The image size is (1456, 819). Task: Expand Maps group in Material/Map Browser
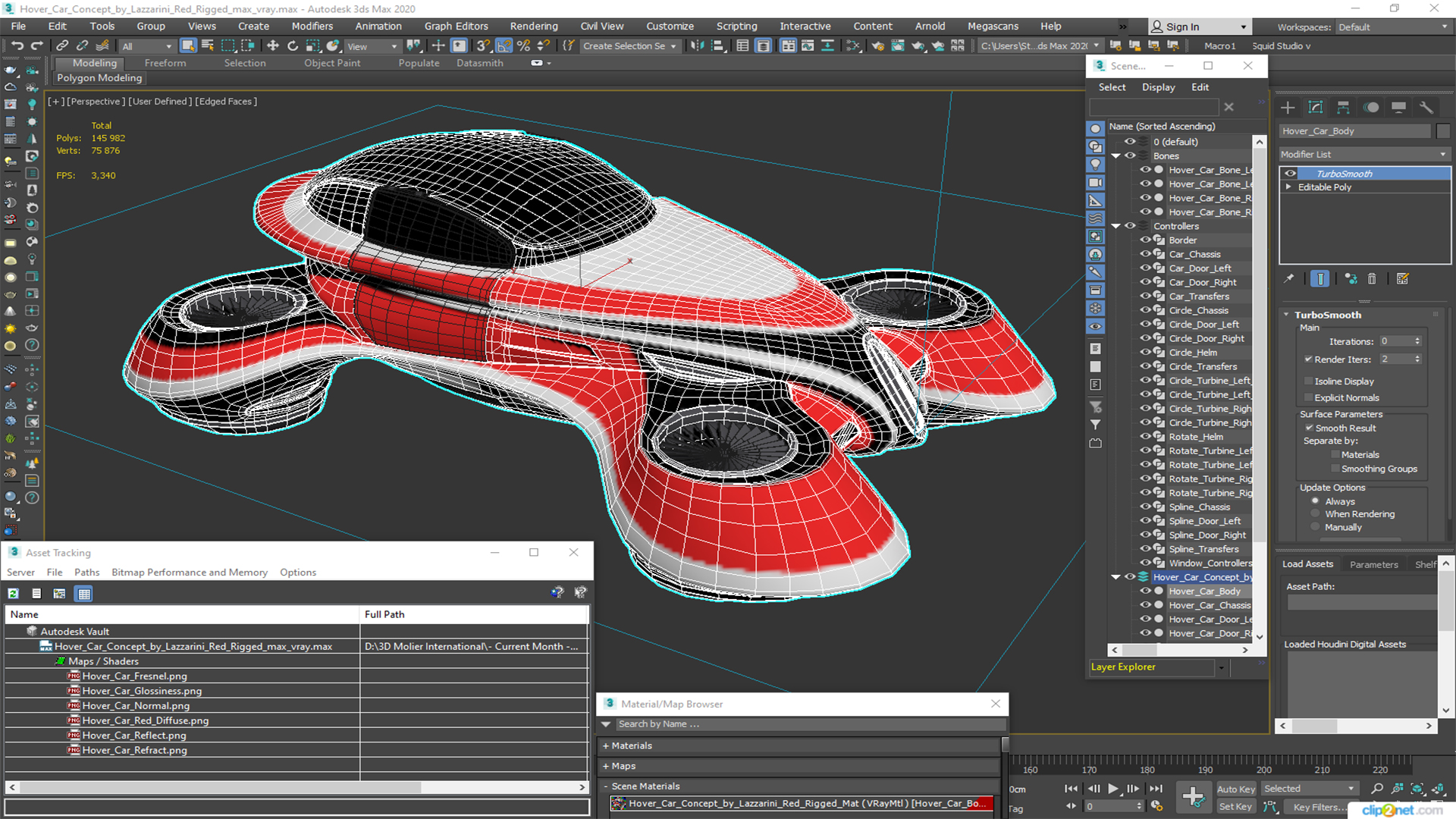pos(607,767)
